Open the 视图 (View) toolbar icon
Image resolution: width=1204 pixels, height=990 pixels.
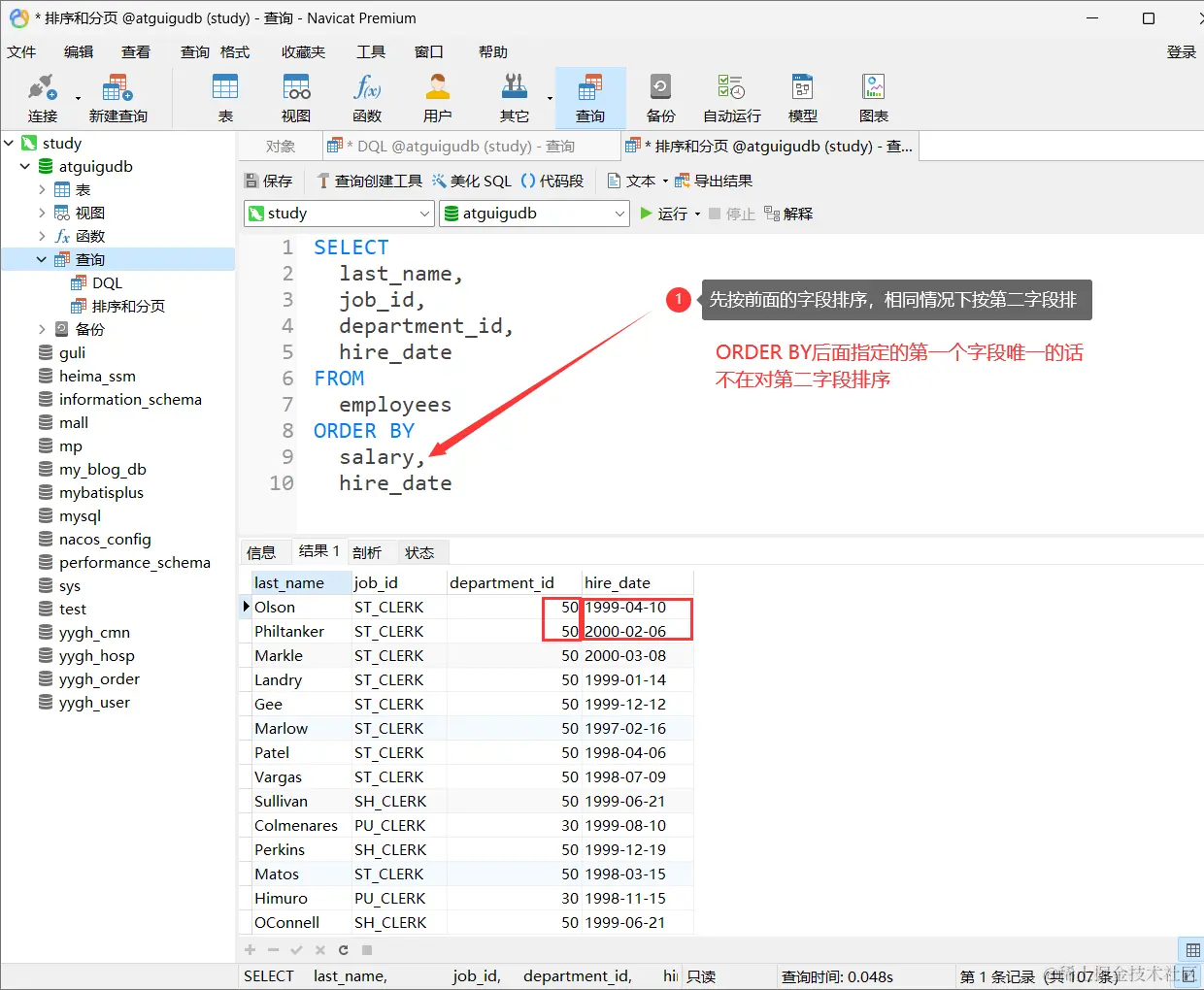point(296,99)
